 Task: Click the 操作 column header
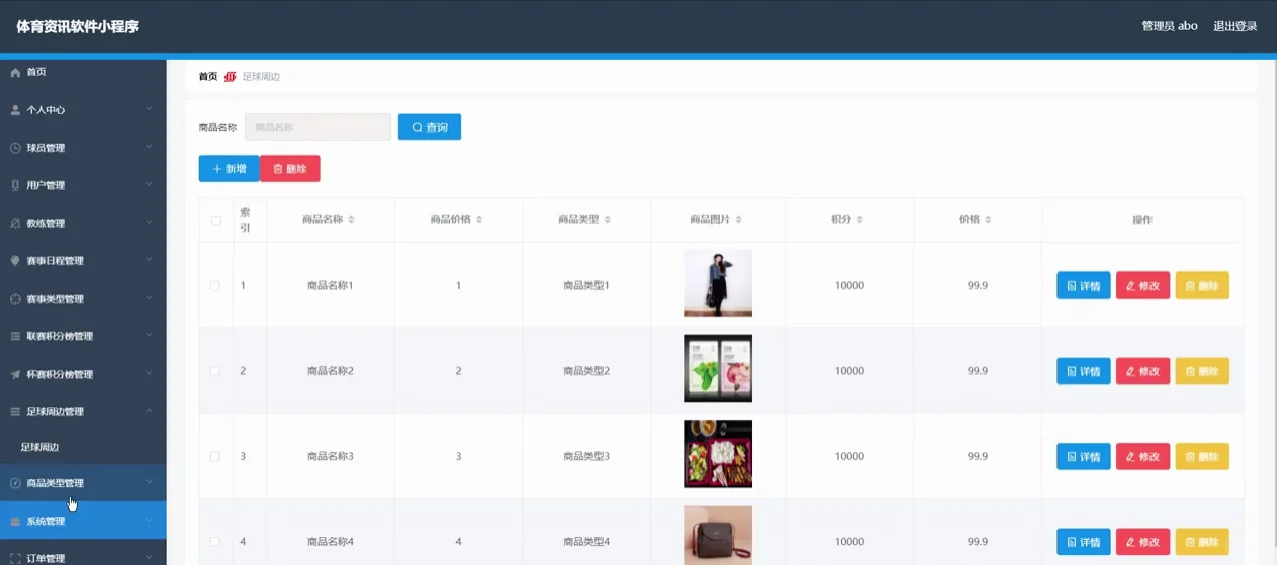(x=1142, y=220)
